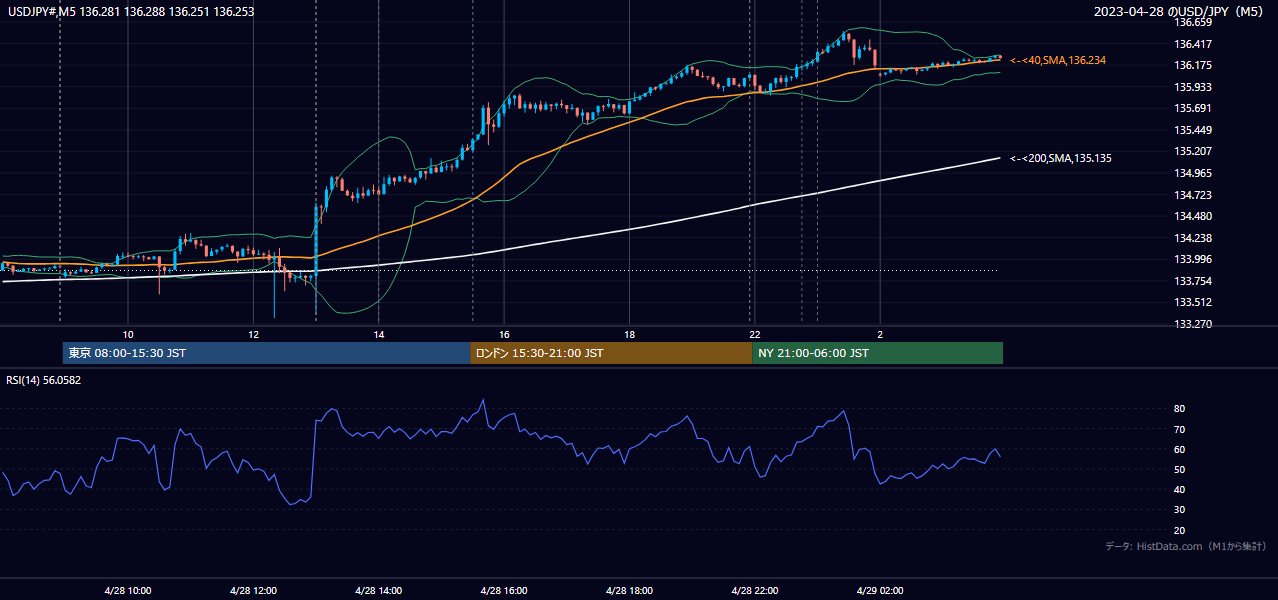1278x600 pixels.
Task: Click the date label 4/28 12:00
Action: click(x=253, y=590)
